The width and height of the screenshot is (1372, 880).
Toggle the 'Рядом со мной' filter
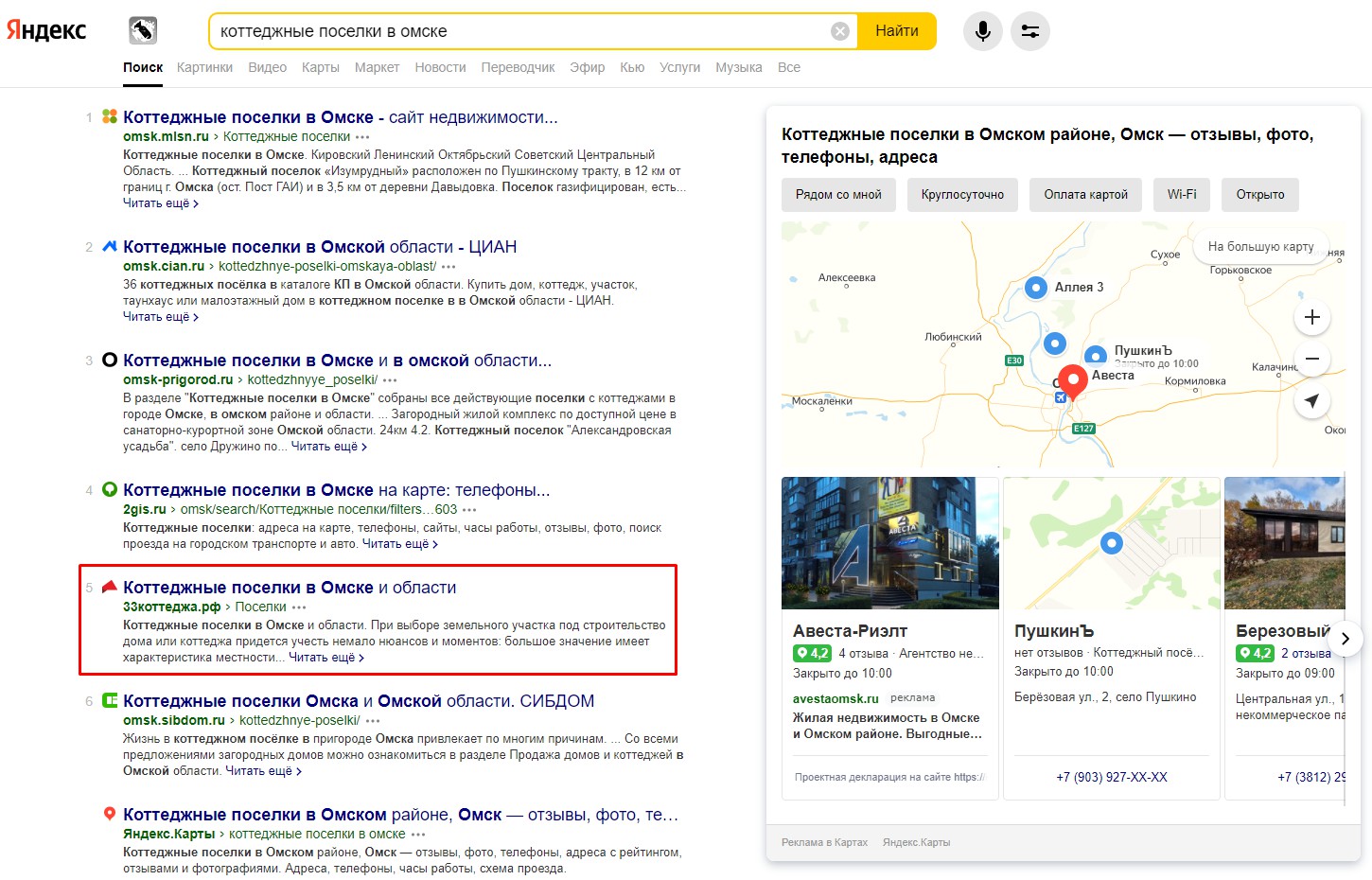838,195
